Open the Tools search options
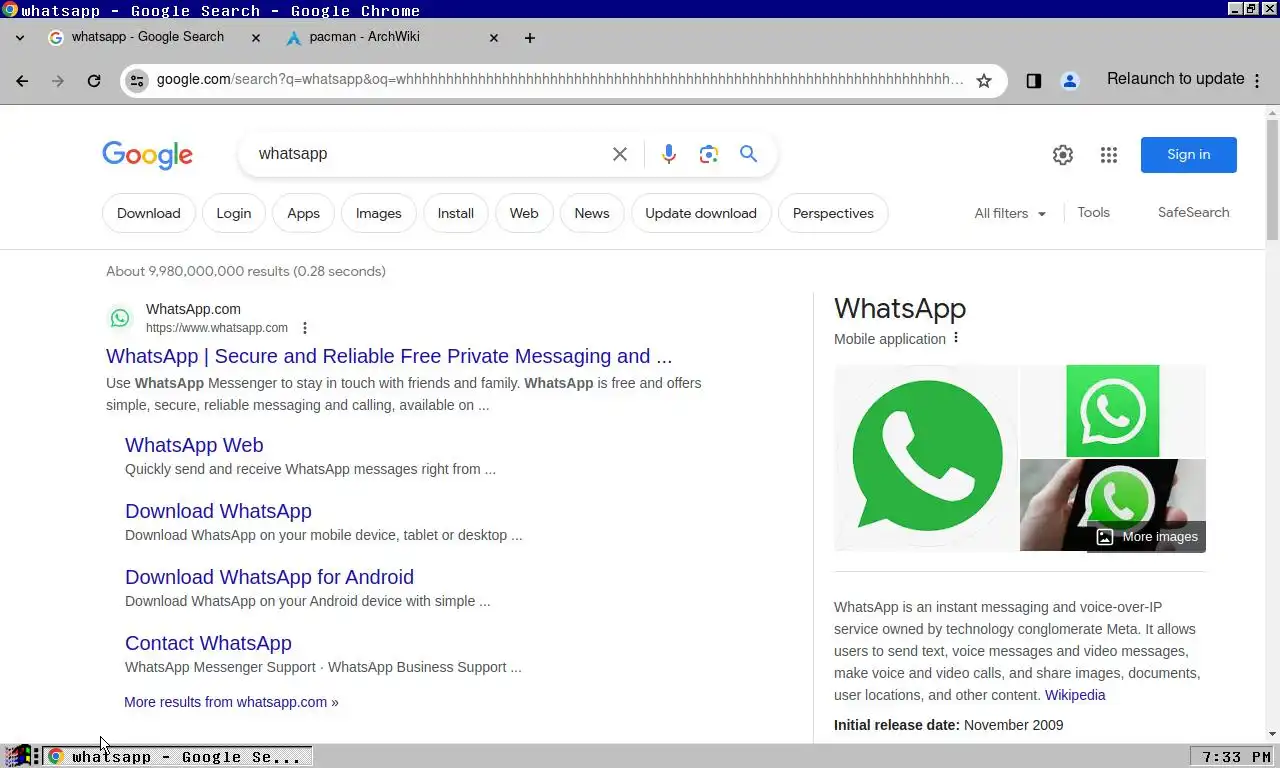Image resolution: width=1280 pixels, height=768 pixels. pos(1094,212)
